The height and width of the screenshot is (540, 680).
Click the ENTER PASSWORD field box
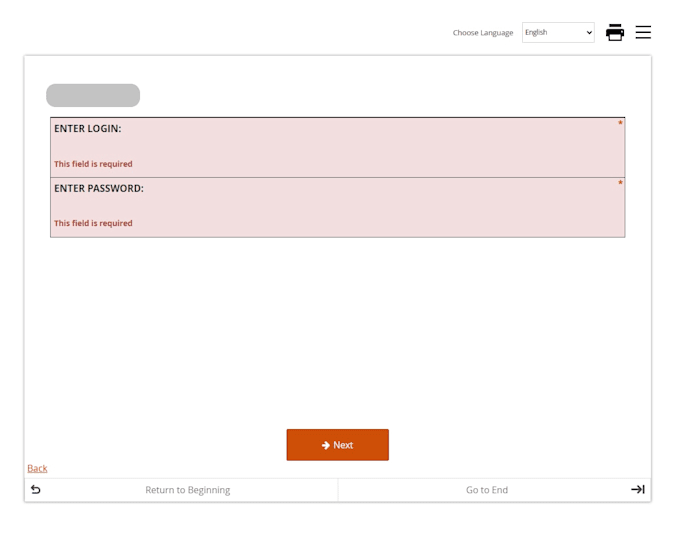click(337, 207)
